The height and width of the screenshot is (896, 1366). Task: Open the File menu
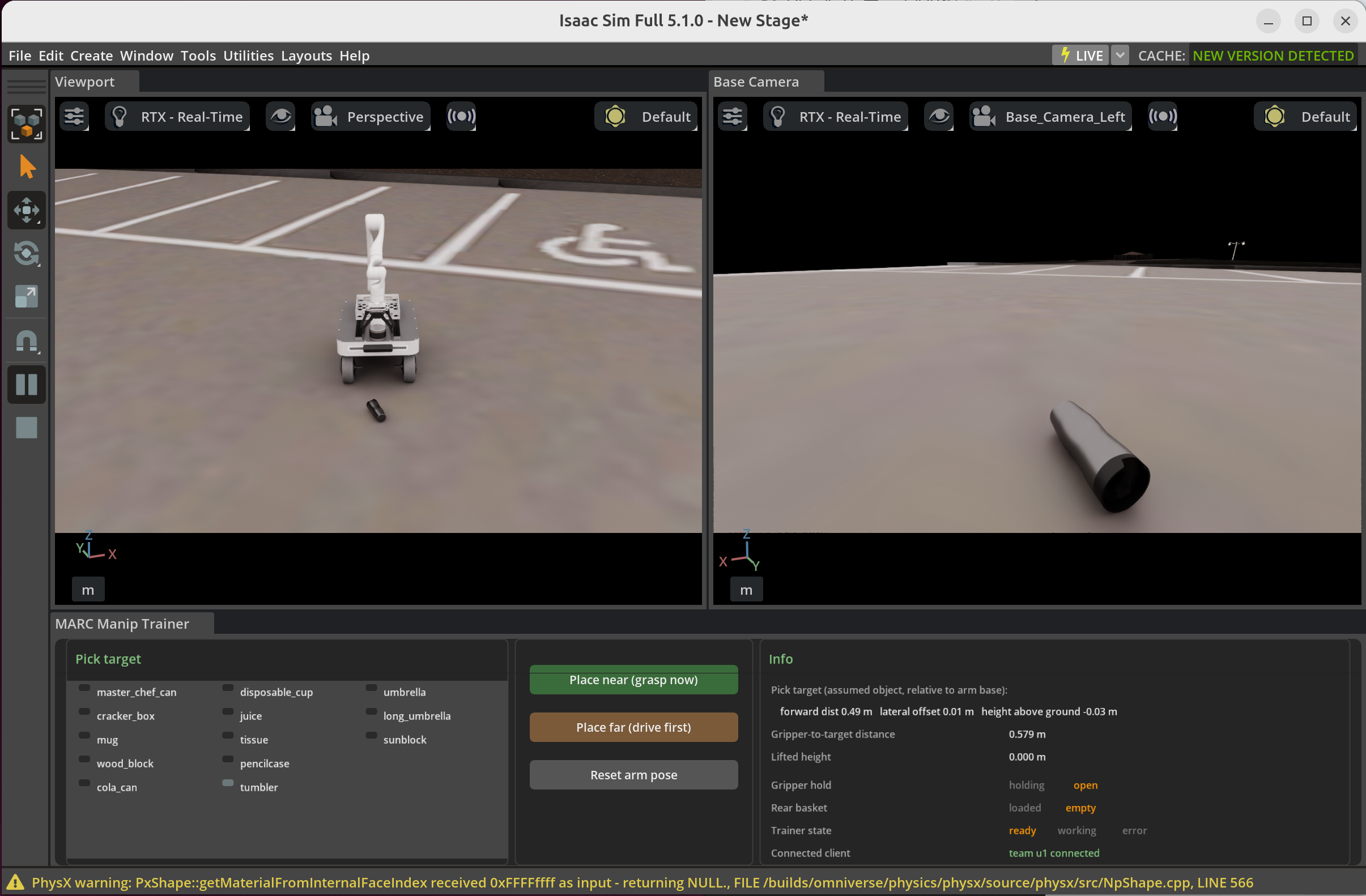20,56
